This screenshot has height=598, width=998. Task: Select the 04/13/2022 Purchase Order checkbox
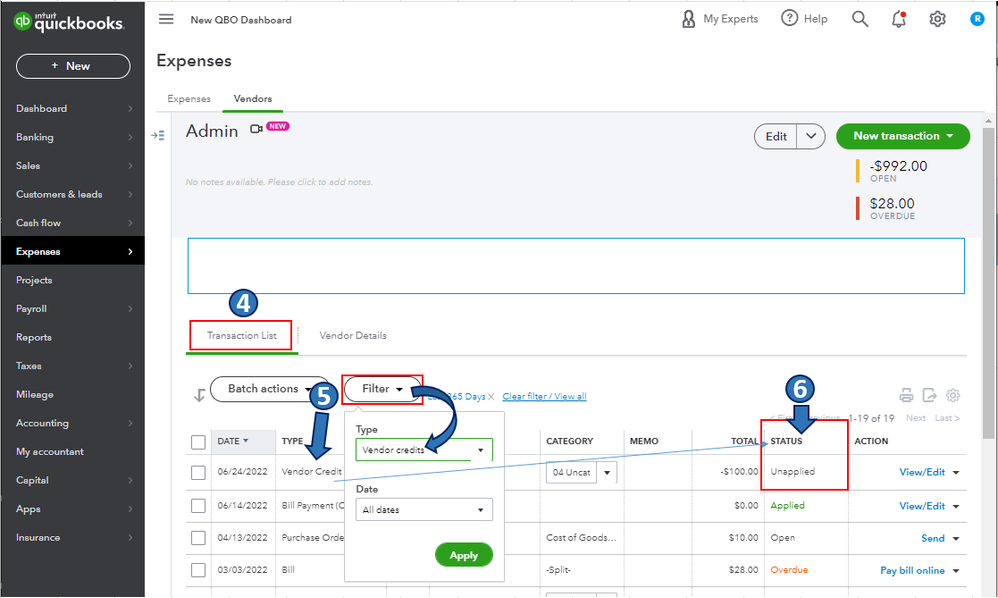tap(198, 538)
